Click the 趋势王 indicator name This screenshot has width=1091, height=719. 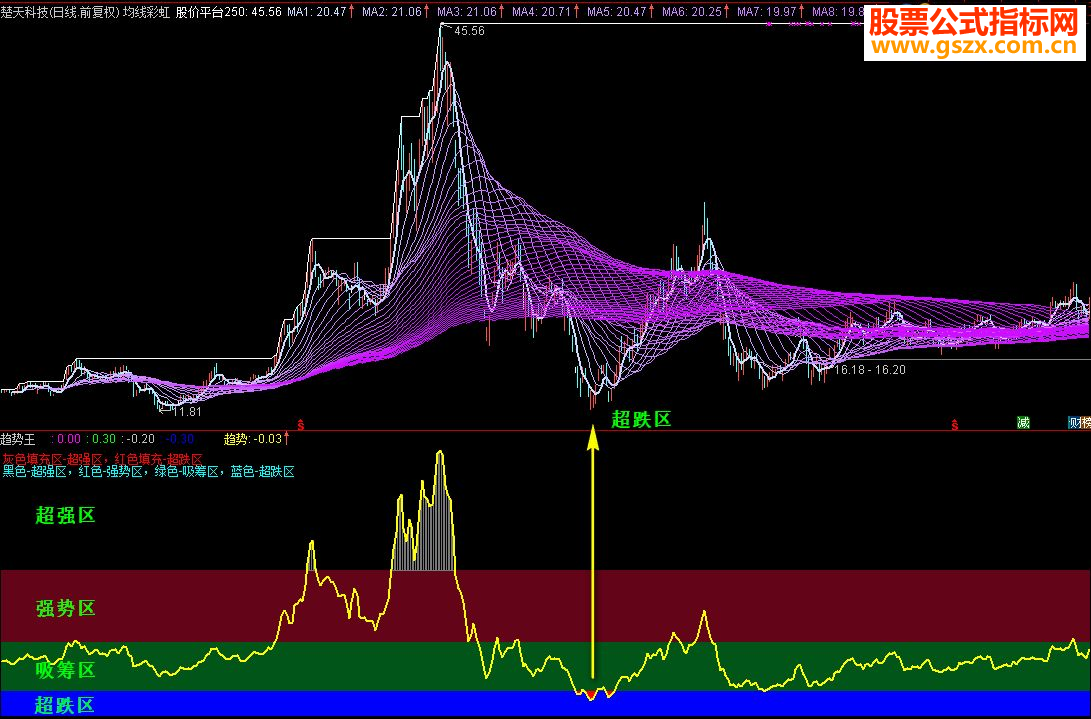coord(18,439)
